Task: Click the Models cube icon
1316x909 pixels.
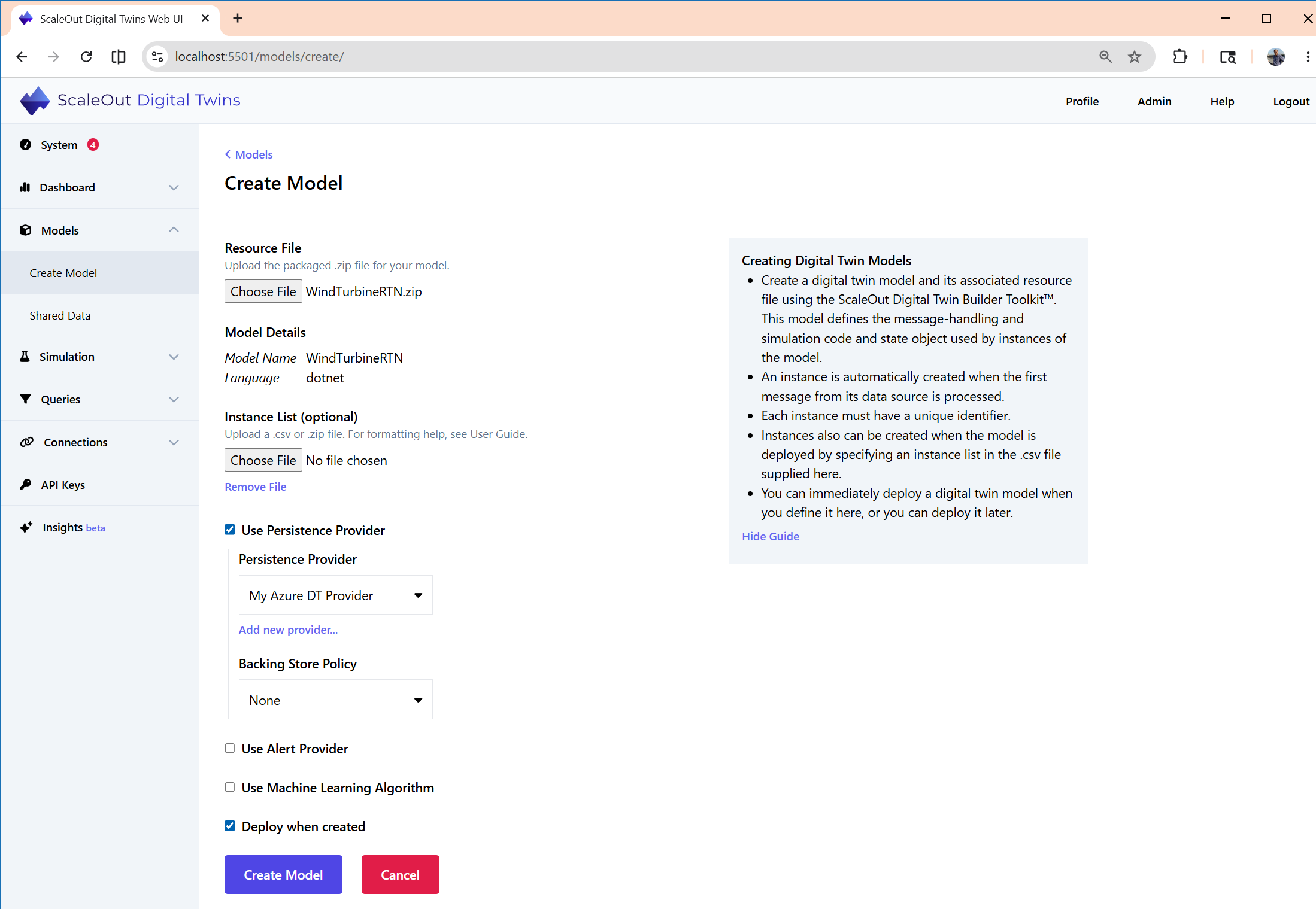Action: 25,230
